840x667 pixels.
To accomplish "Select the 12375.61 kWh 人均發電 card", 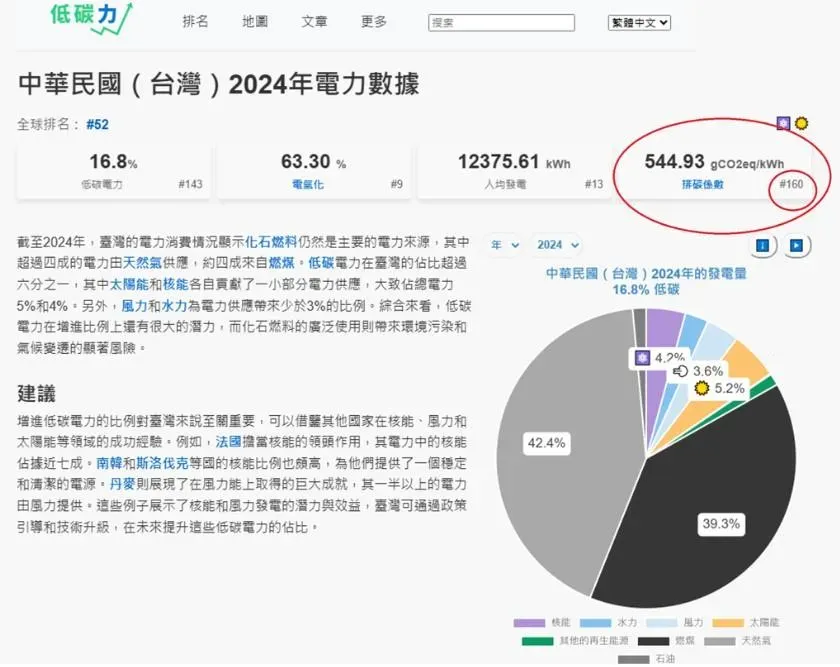I will (x=514, y=171).
